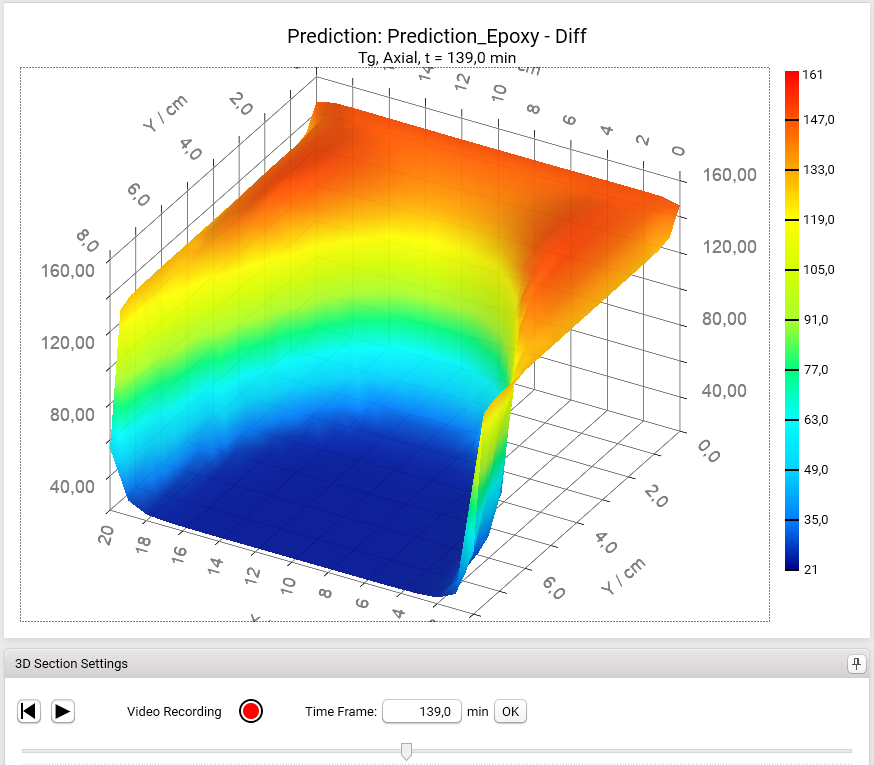Click the Video Recording label
Image resolution: width=874 pixels, height=765 pixels.
click(174, 712)
